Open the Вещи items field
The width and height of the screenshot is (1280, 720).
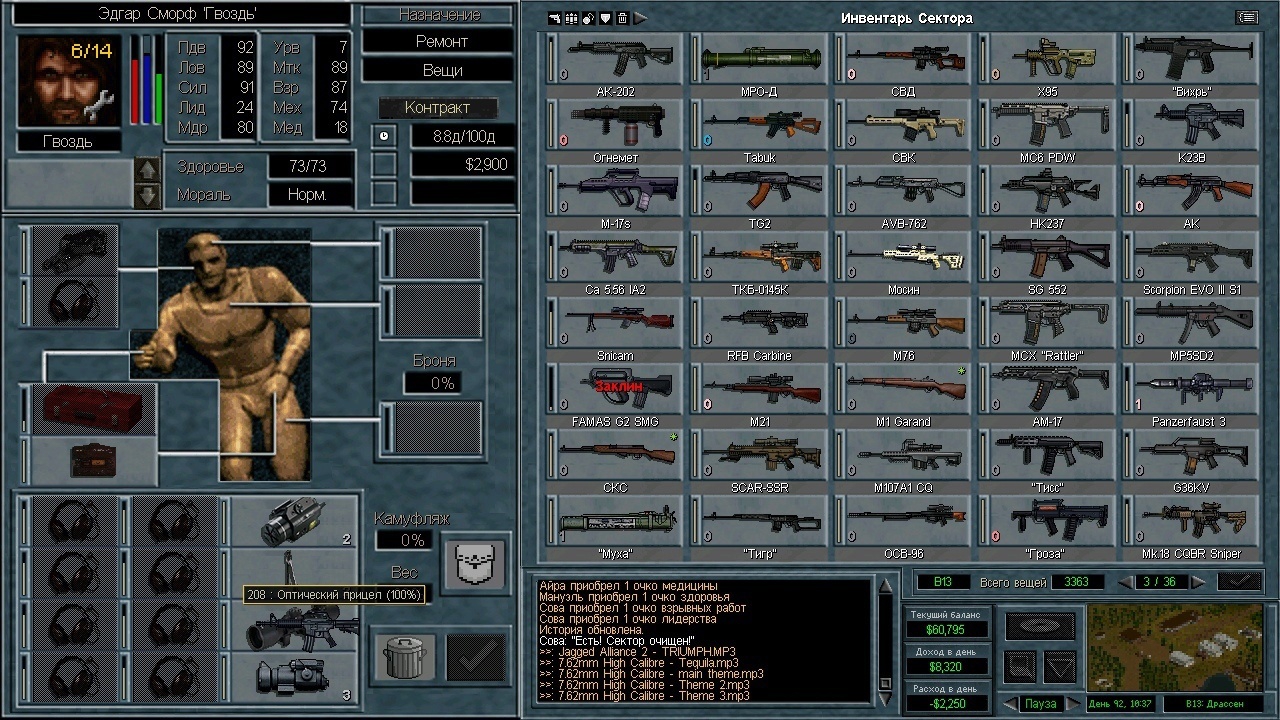coord(439,71)
